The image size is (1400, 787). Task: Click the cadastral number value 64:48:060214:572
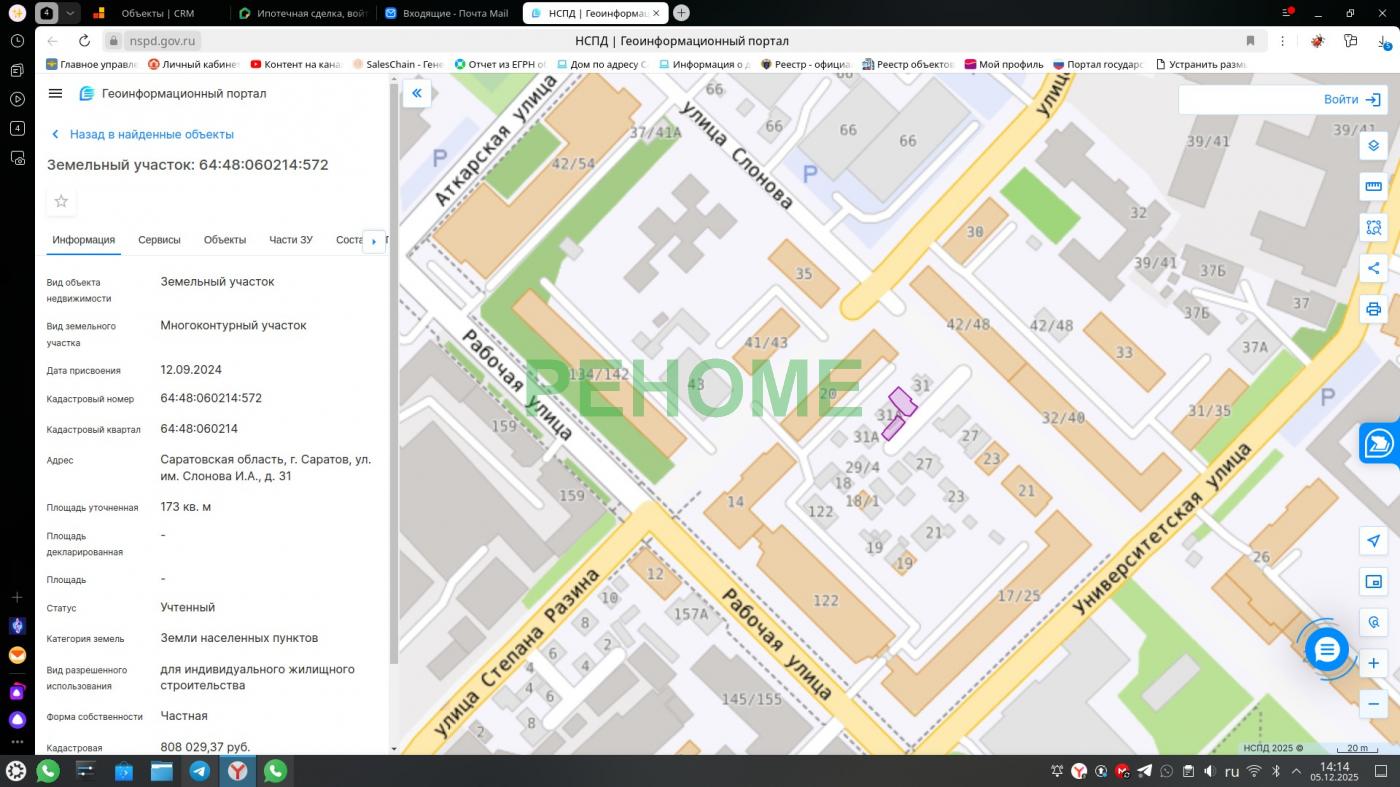211,398
